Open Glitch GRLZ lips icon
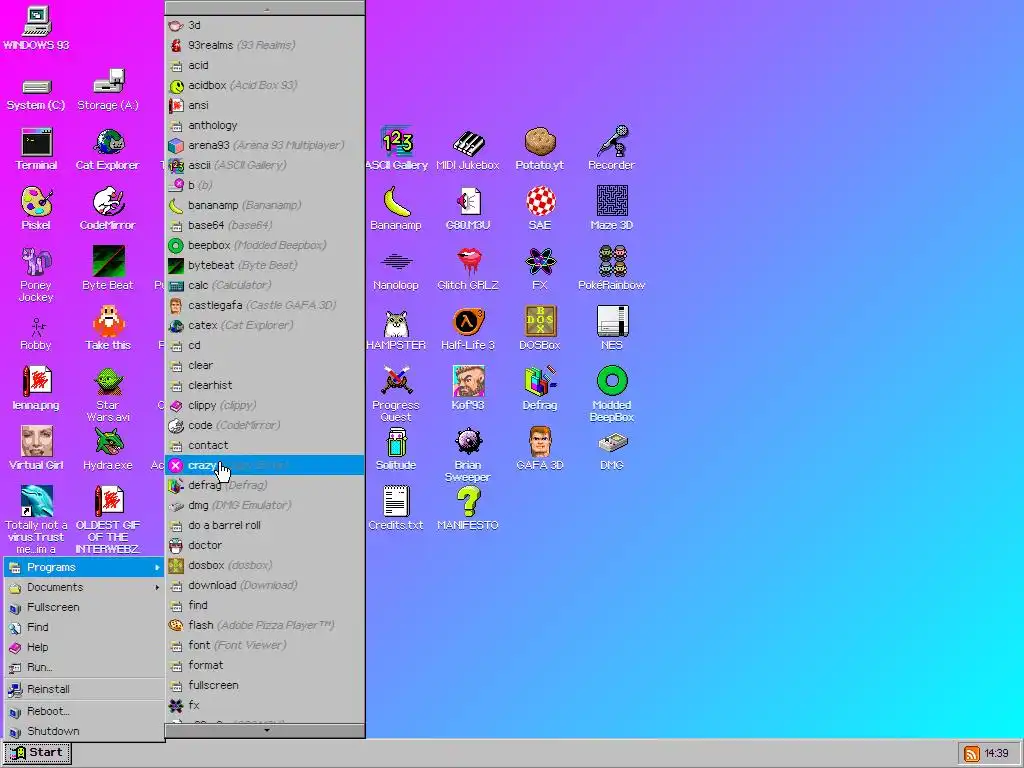The image size is (1024, 768). pyautogui.click(x=468, y=268)
